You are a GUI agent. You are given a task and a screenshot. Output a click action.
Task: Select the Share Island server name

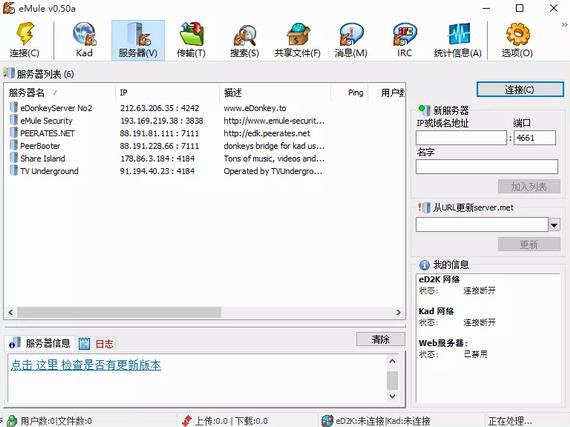coord(43,158)
